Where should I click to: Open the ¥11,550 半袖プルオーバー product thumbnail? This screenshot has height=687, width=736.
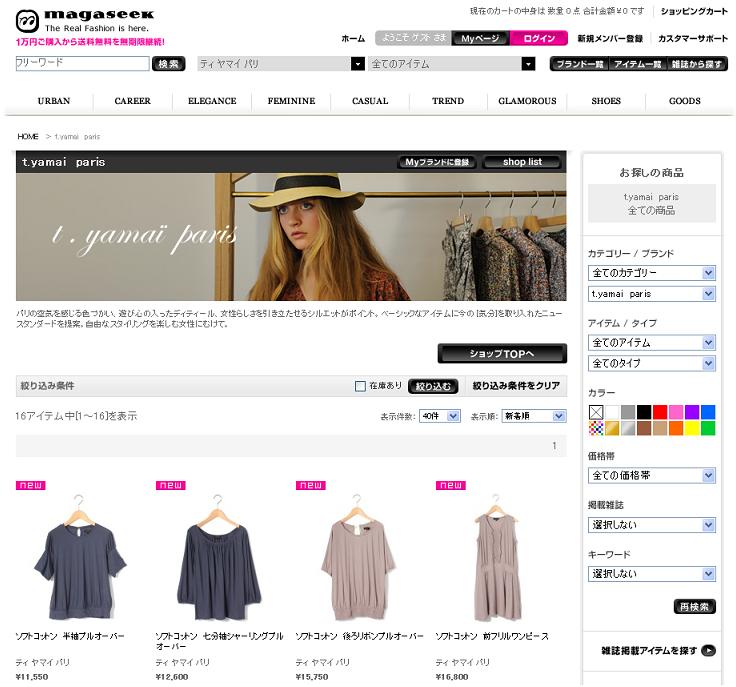click(x=80, y=557)
